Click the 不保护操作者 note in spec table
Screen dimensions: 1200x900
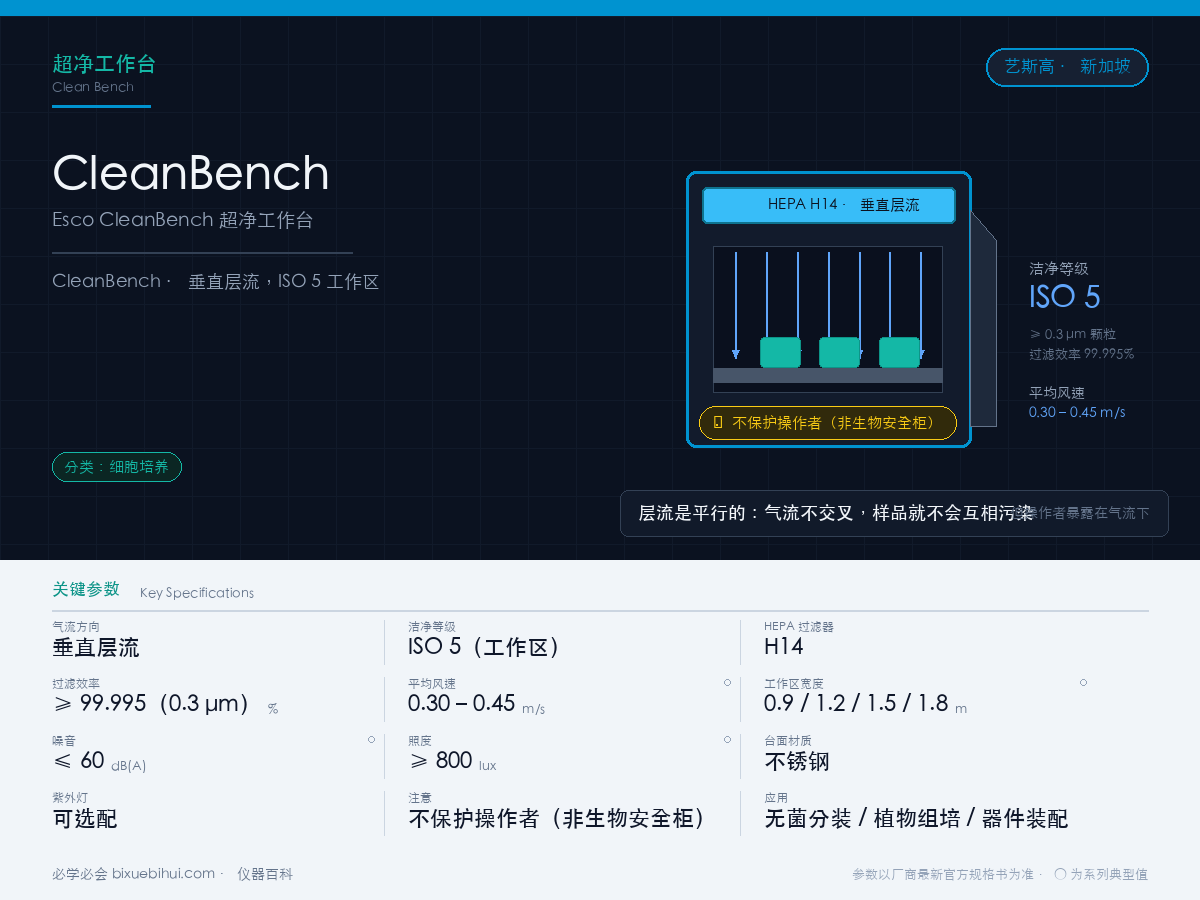[557, 818]
